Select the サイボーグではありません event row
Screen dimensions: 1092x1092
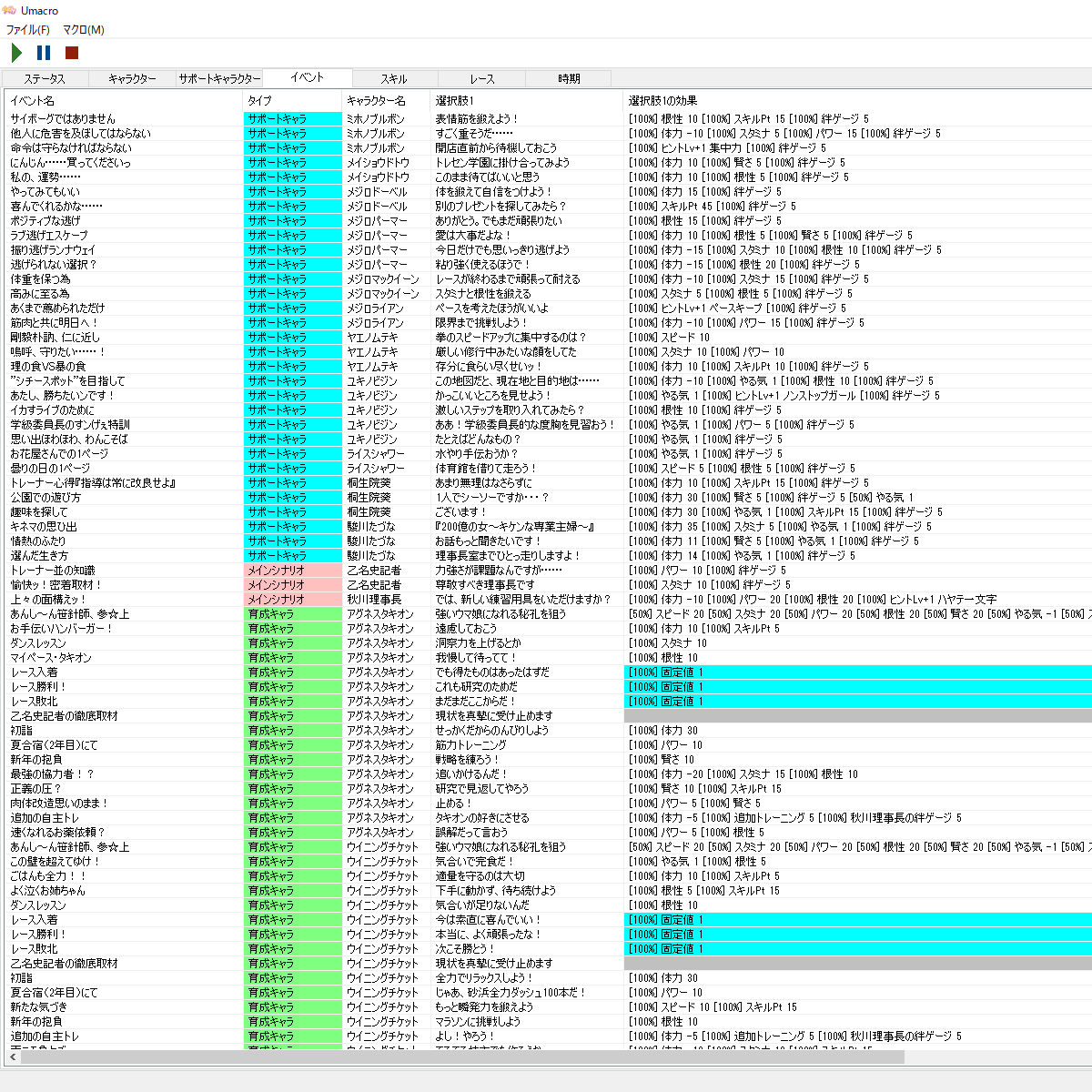coord(63,119)
